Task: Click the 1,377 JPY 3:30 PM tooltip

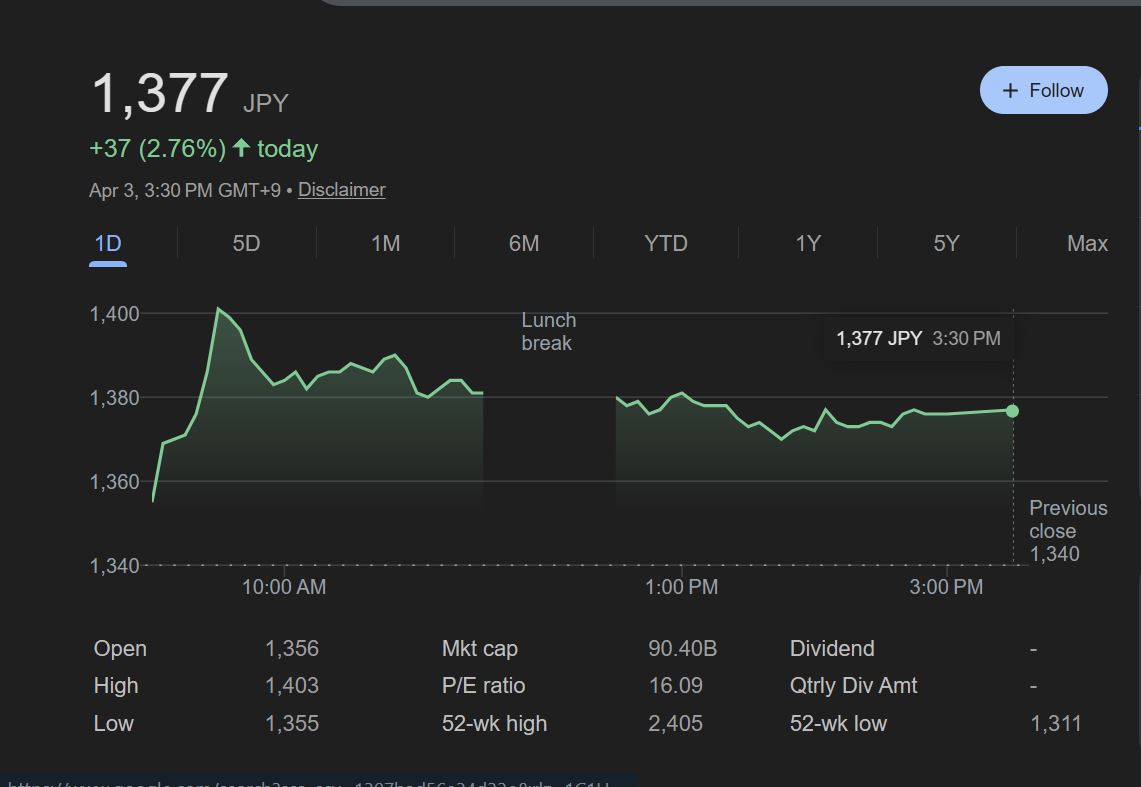Action: (918, 338)
